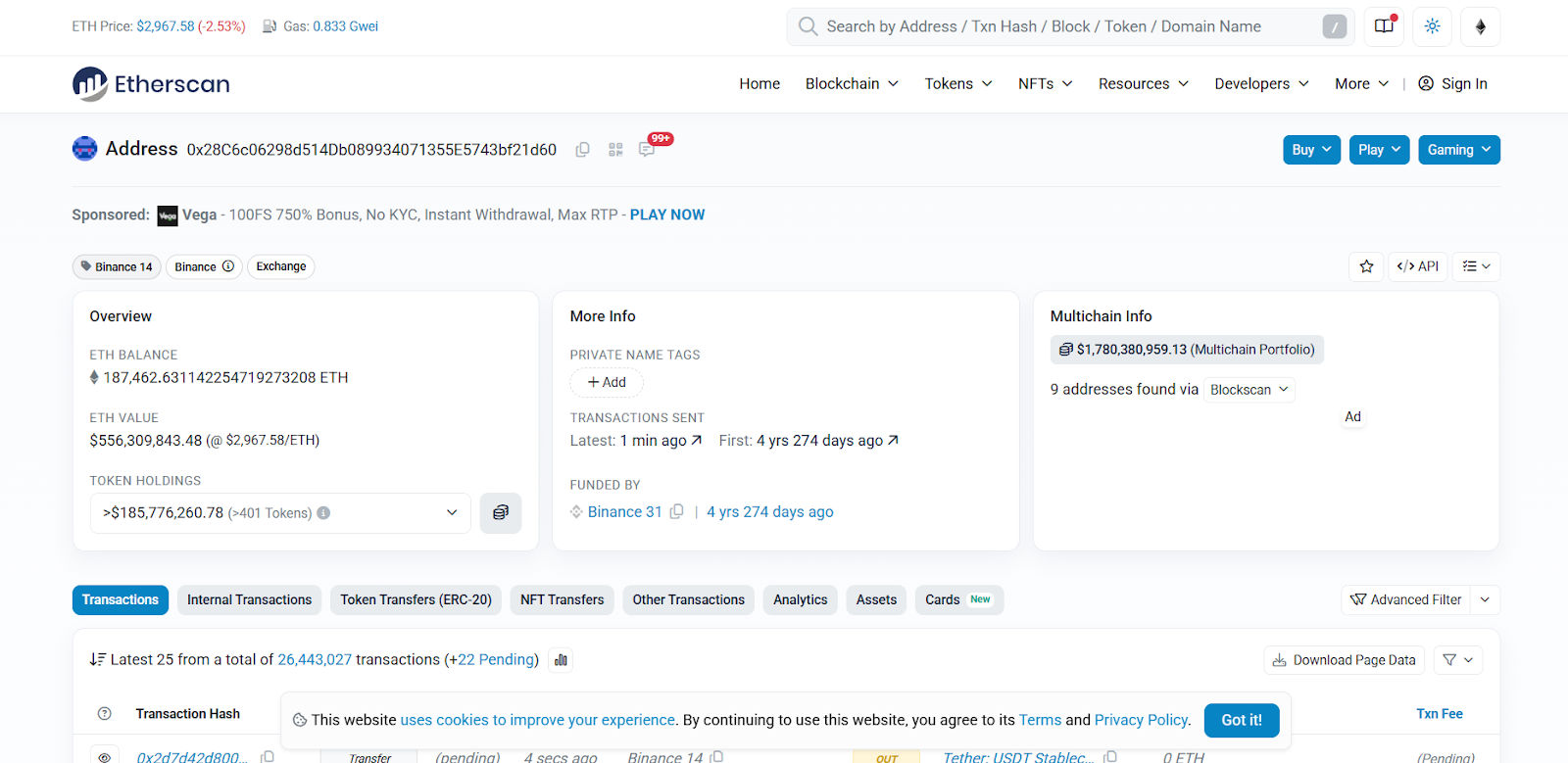Open the Other Transactions tab
1568x763 pixels.
pyautogui.click(x=689, y=600)
